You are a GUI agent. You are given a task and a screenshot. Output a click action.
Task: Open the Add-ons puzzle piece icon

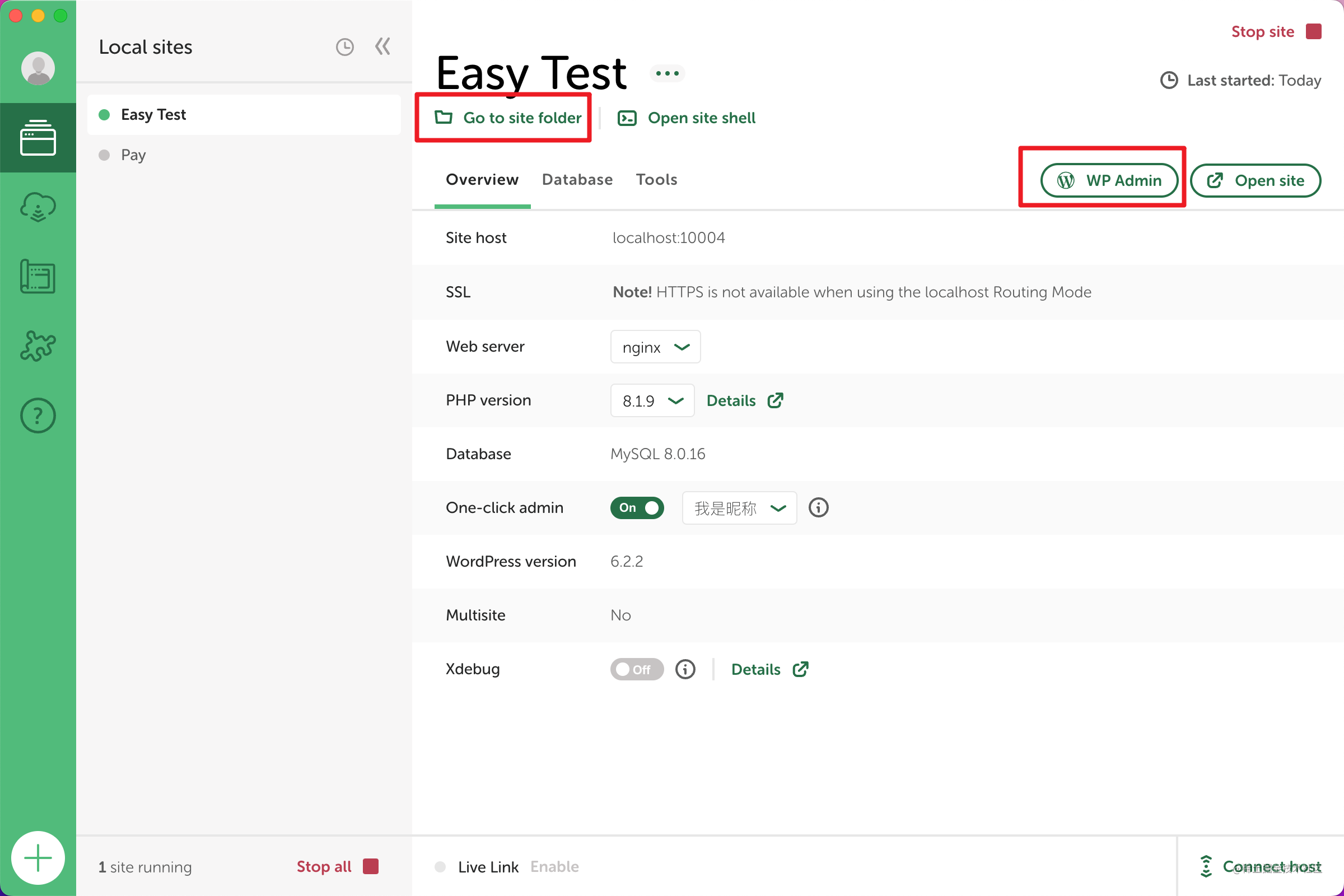[38, 346]
